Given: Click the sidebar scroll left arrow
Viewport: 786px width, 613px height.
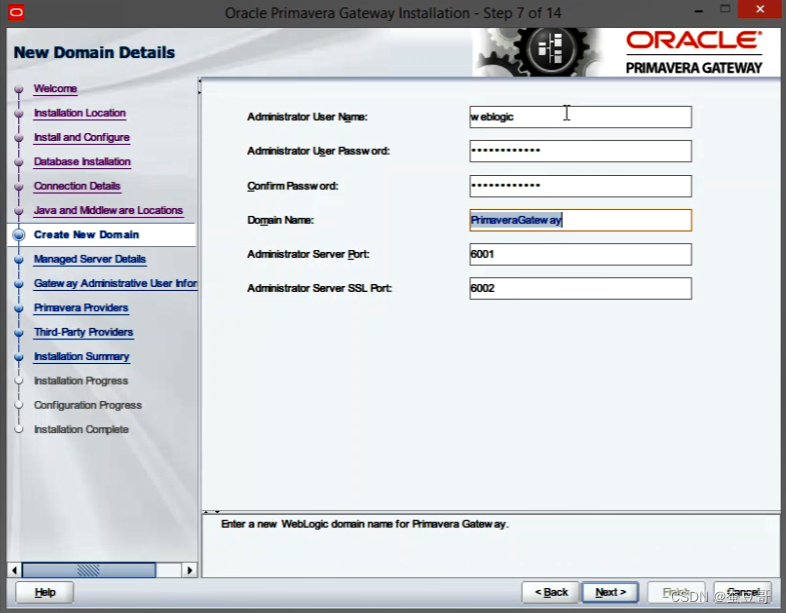Looking at the screenshot, I should (15, 570).
